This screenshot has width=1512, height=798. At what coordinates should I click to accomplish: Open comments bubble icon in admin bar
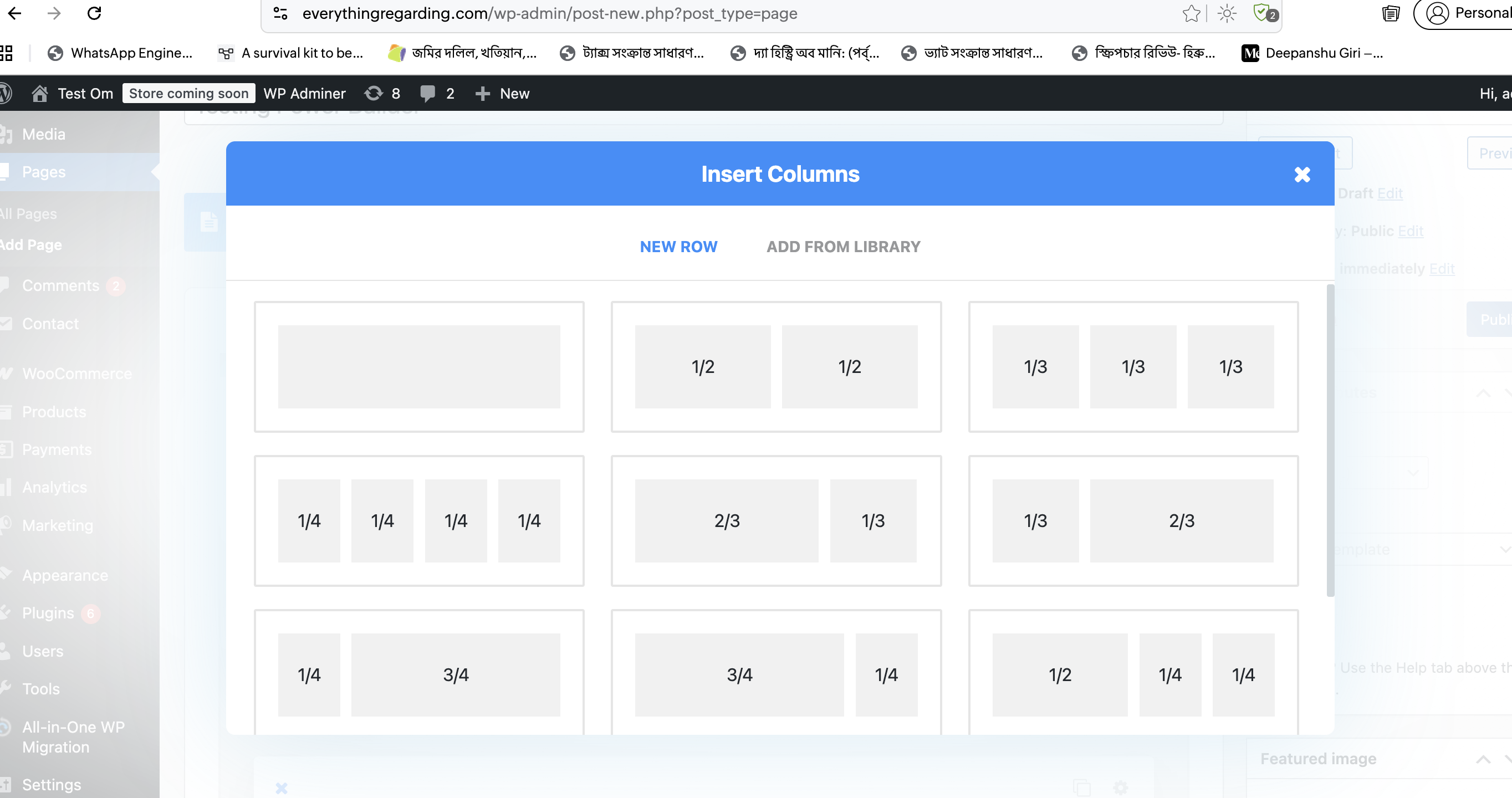[x=428, y=93]
